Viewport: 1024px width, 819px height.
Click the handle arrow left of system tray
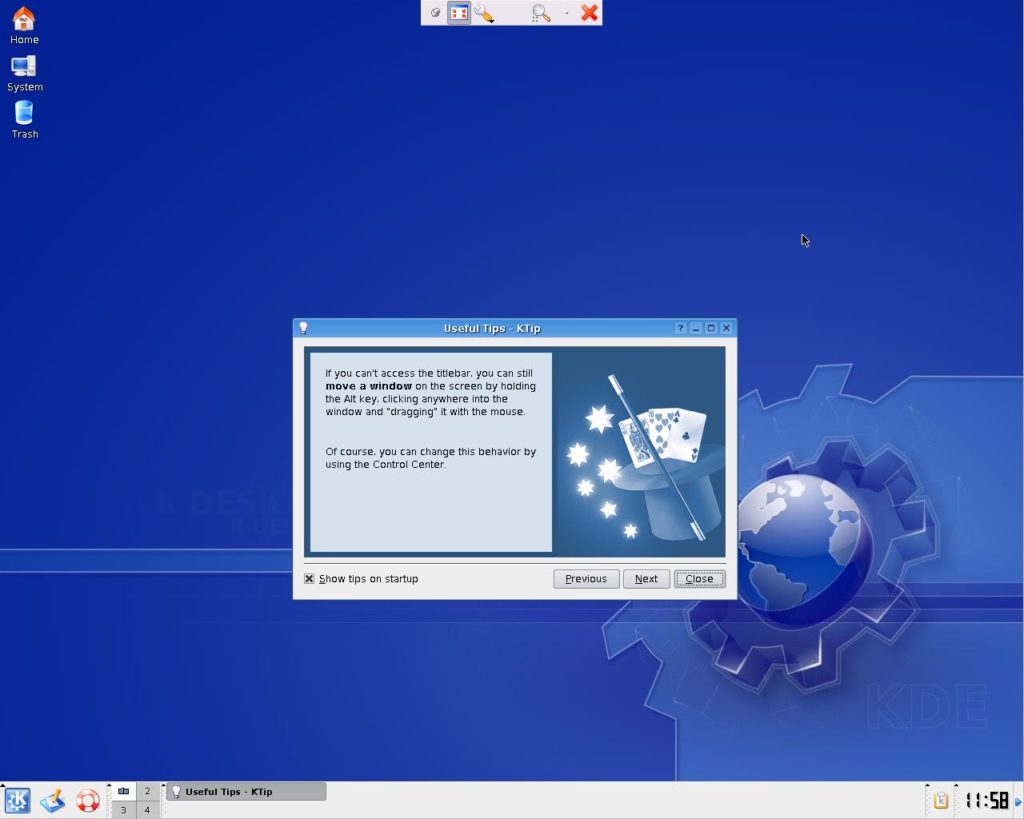pyautogui.click(x=927, y=786)
